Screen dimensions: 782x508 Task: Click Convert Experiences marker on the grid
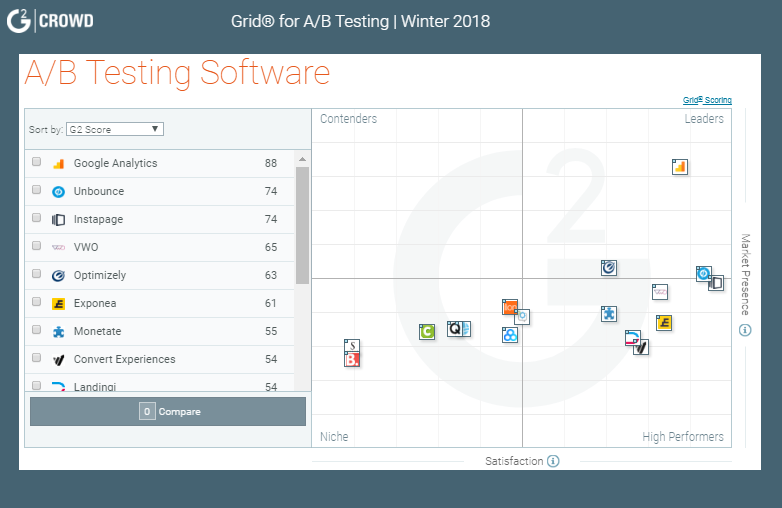pyautogui.click(x=642, y=347)
